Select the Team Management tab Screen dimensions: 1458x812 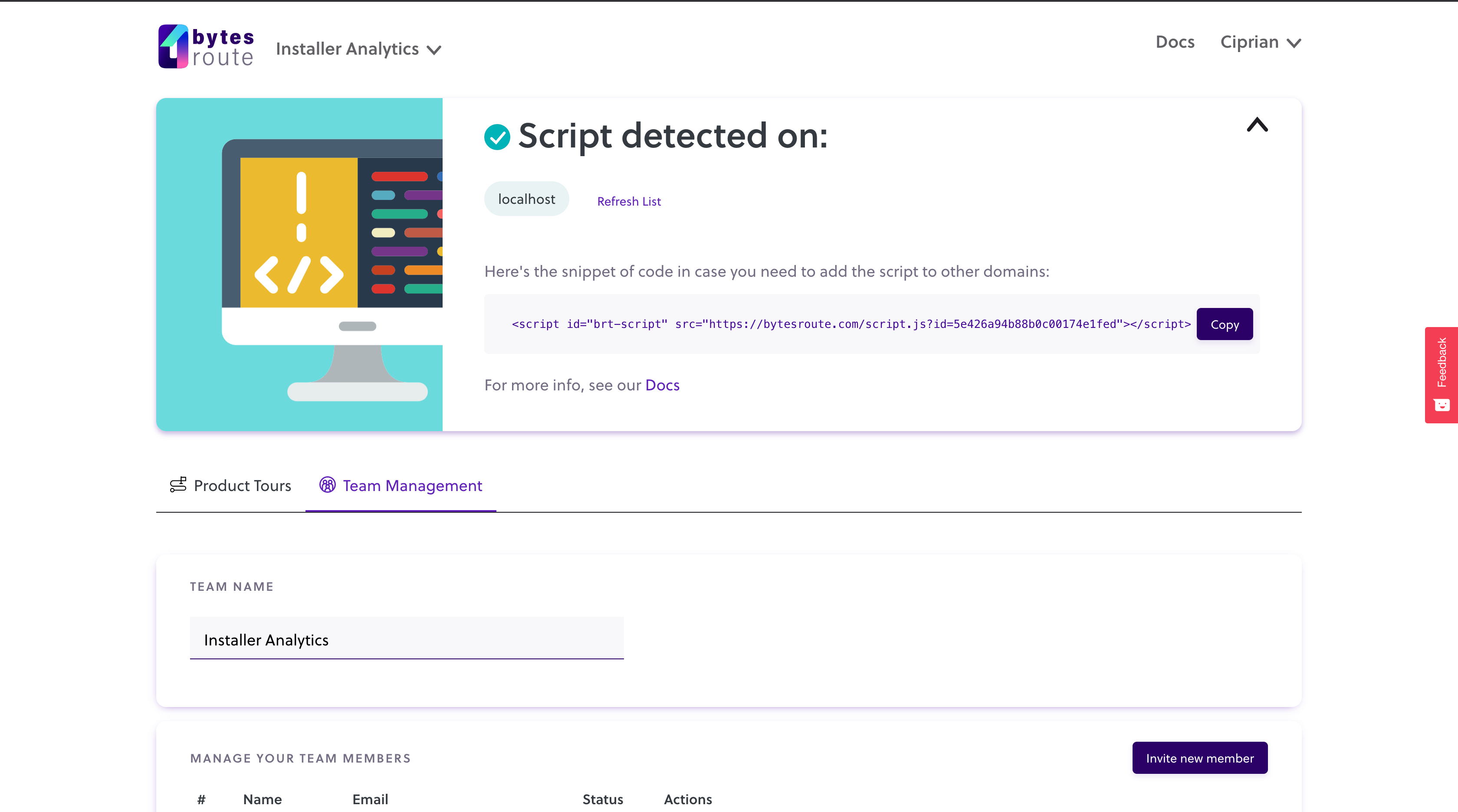(412, 485)
